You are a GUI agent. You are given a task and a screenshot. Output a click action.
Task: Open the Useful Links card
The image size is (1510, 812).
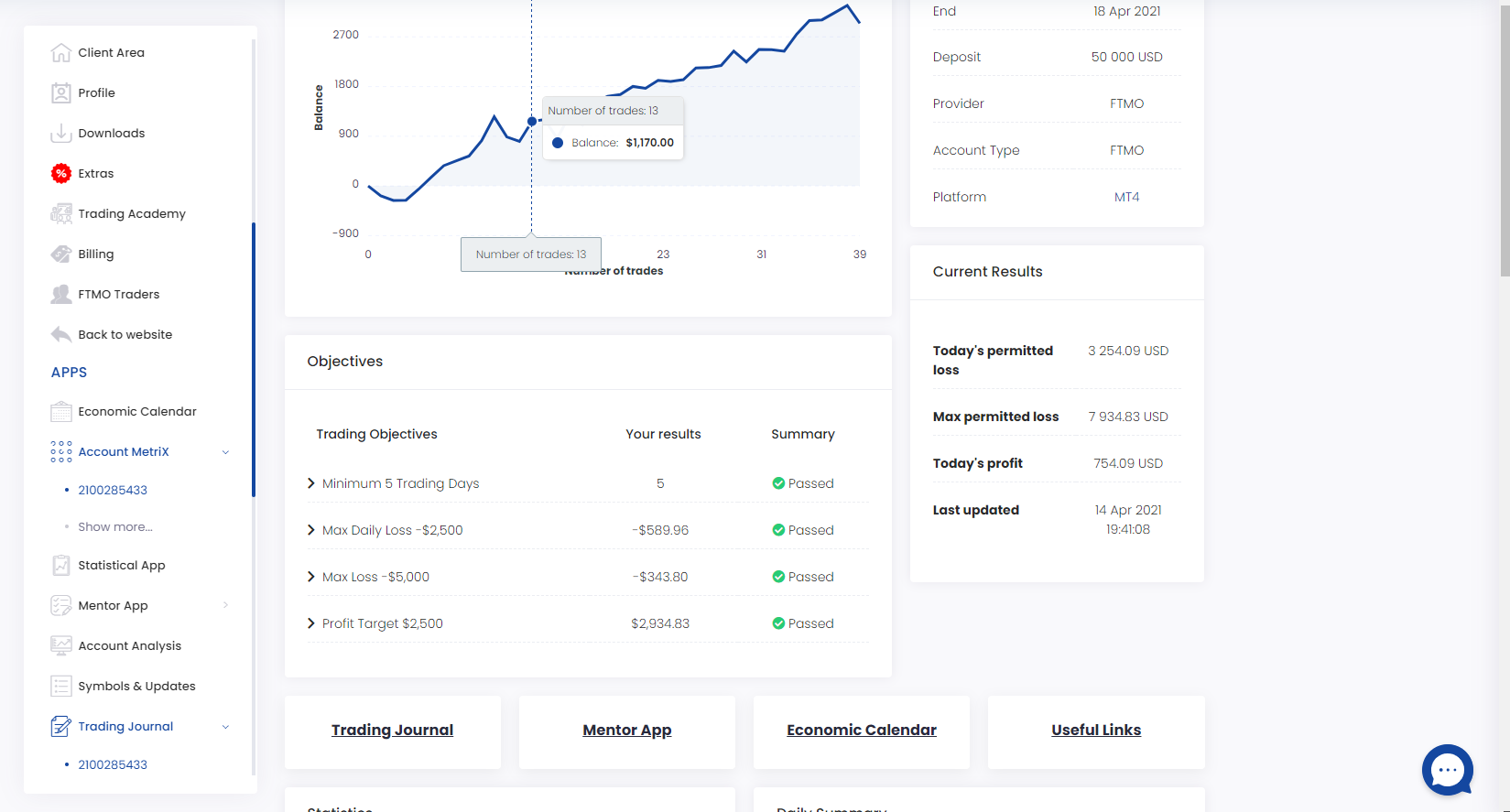pyautogui.click(x=1095, y=731)
